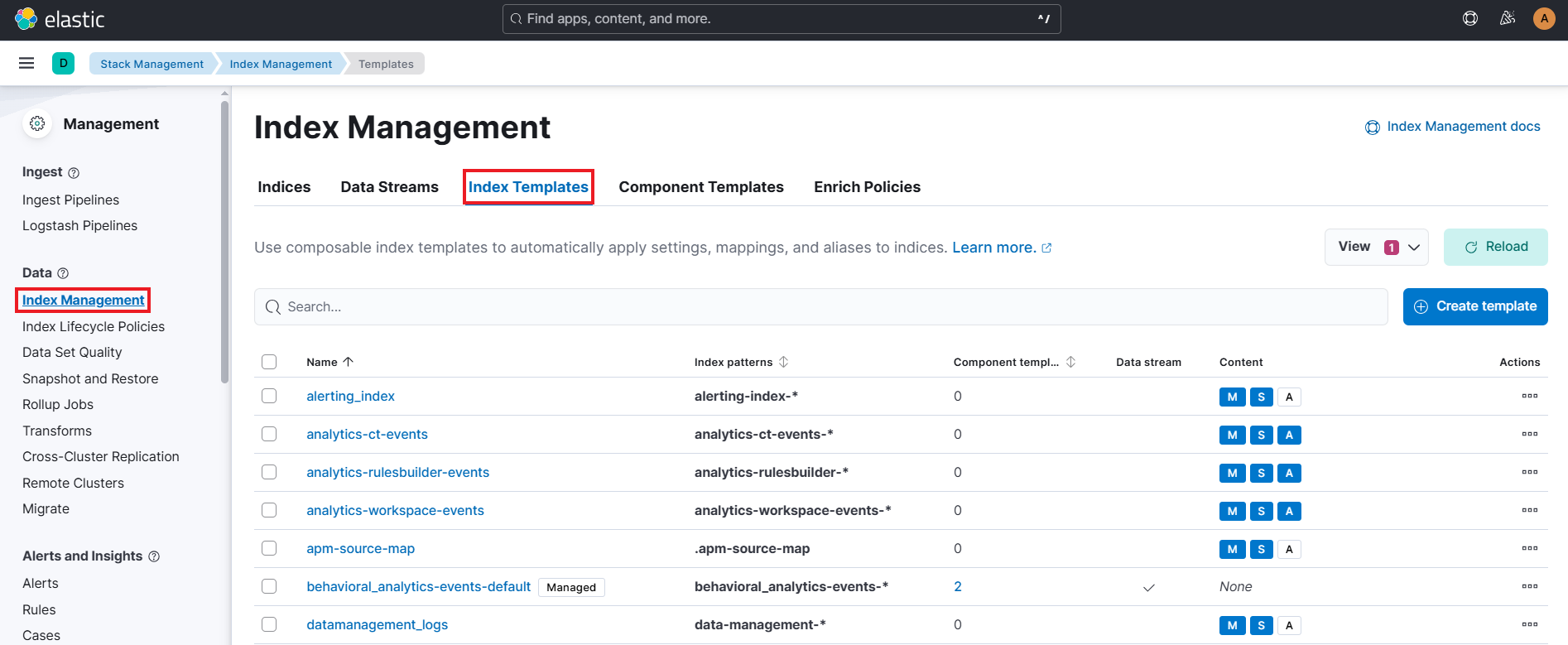1568x645 pixels.
Task: Open the datamanagement_logs template link
Action: pos(377,624)
